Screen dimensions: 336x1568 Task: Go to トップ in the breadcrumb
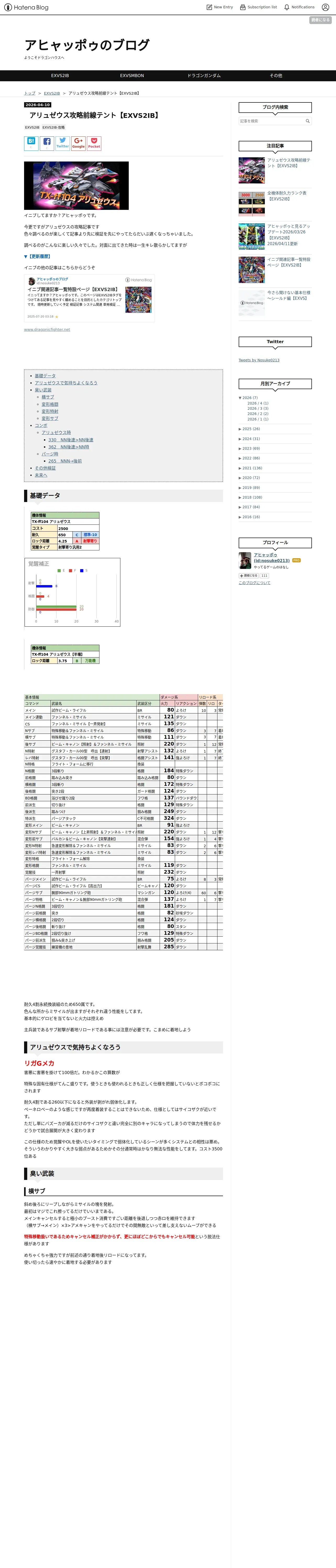(29, 93)
